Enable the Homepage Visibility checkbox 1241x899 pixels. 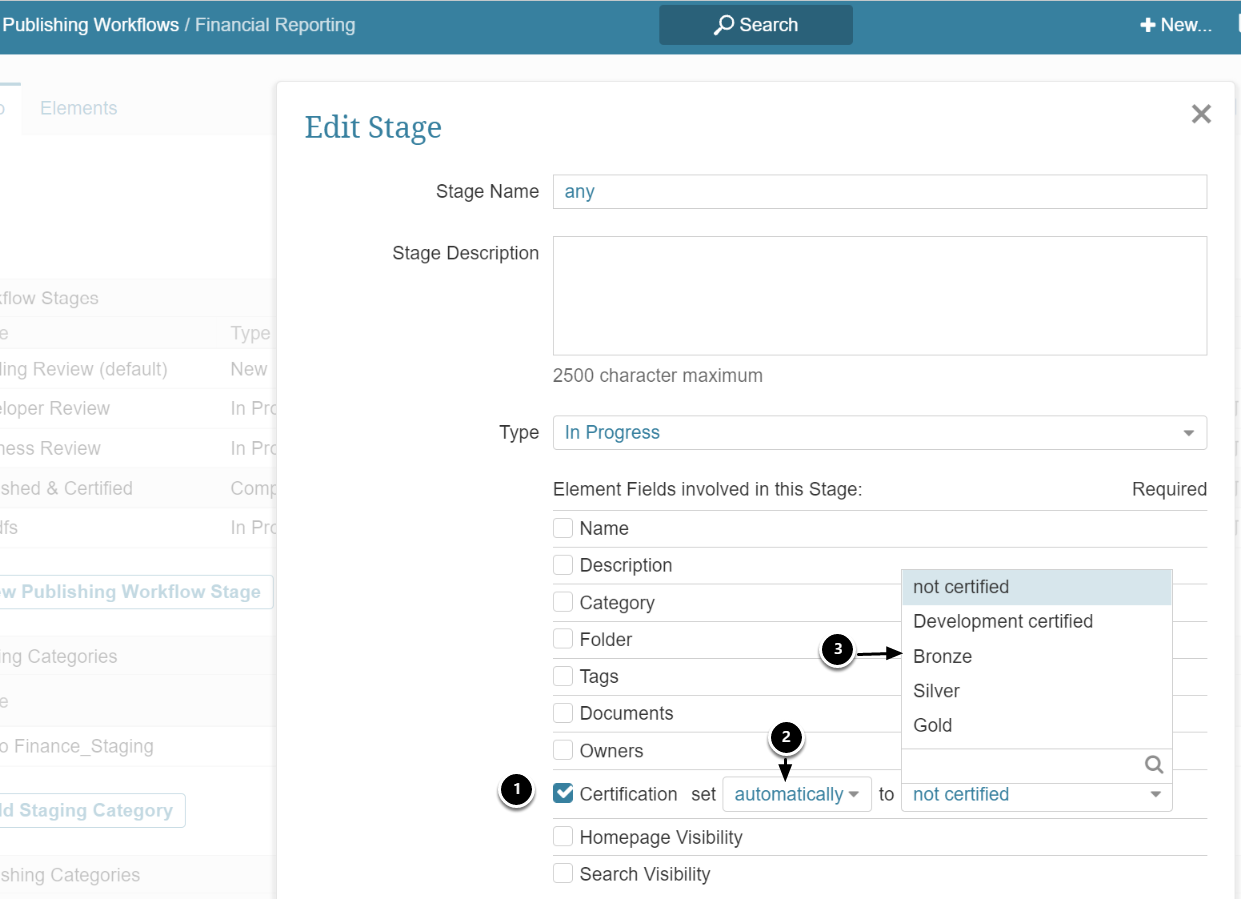click(564, 837)
